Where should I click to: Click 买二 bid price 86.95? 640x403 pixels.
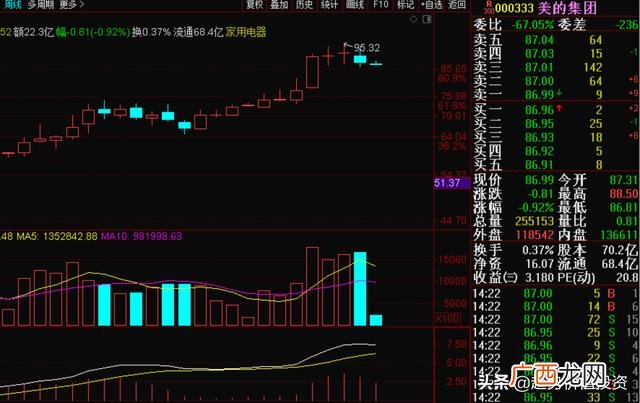(539, 124)
